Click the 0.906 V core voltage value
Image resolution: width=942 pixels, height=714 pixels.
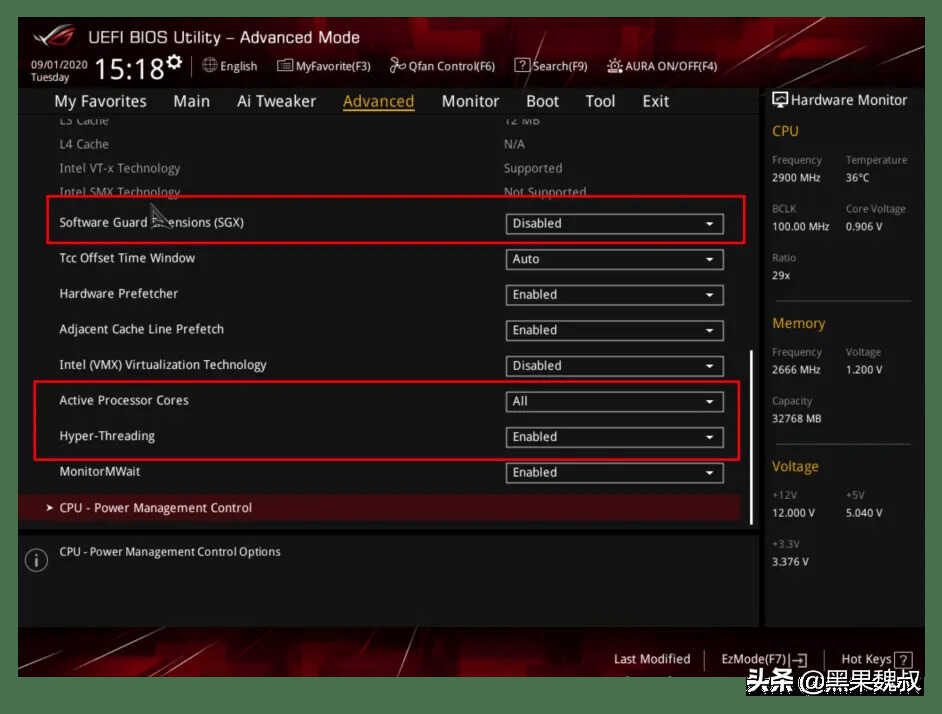[864, 227]
